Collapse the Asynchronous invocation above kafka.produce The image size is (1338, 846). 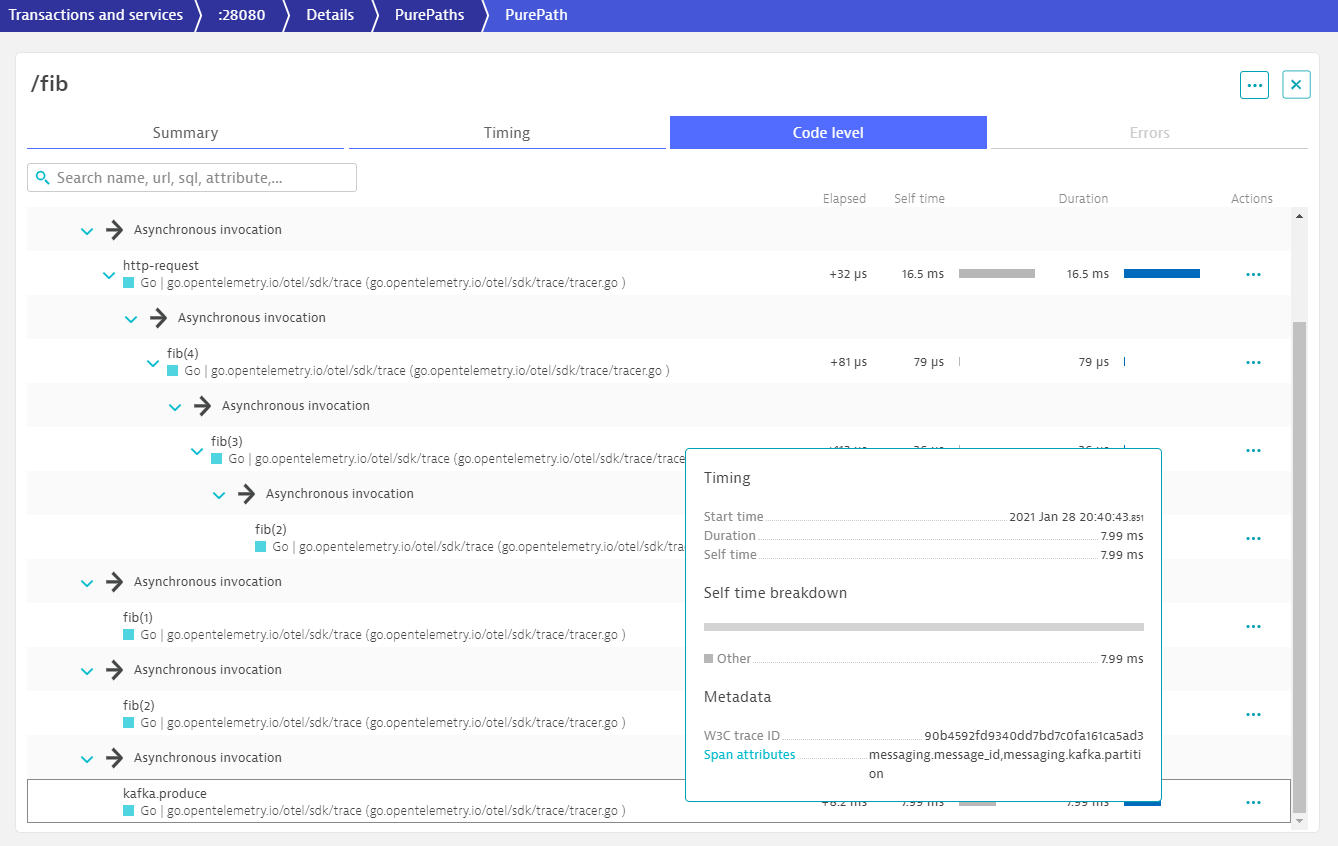87,759
